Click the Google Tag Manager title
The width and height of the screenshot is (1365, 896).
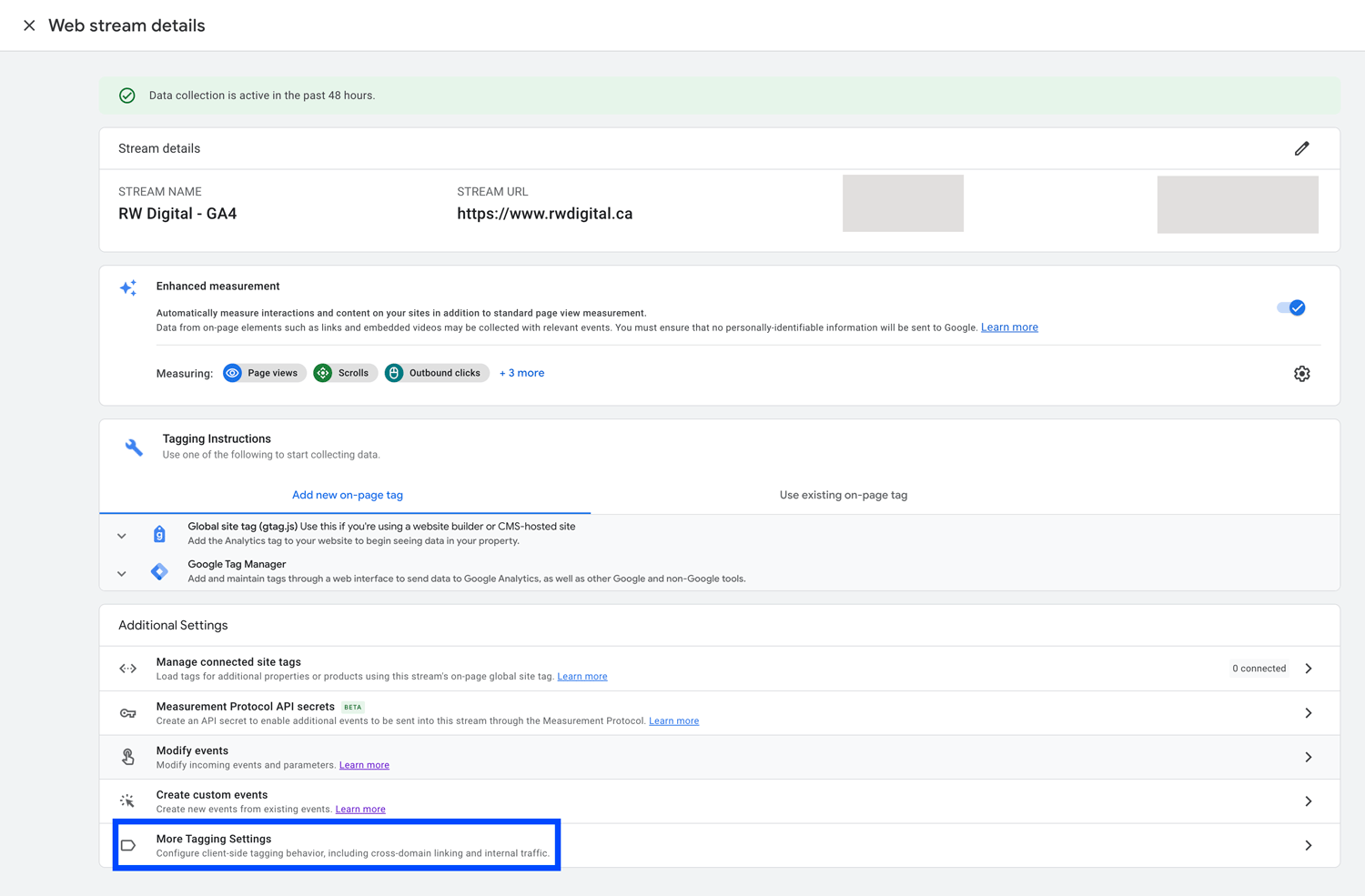237,564
